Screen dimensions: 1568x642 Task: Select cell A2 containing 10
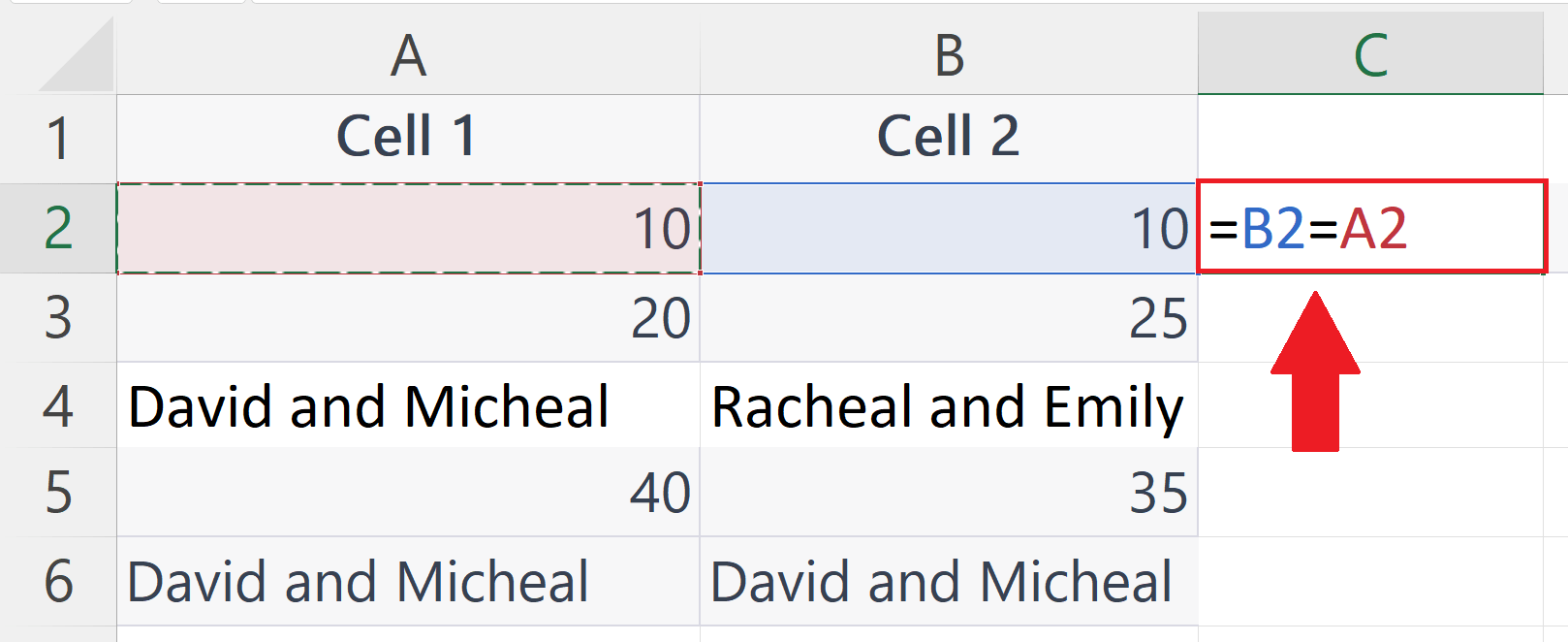[x=407, y=228]
